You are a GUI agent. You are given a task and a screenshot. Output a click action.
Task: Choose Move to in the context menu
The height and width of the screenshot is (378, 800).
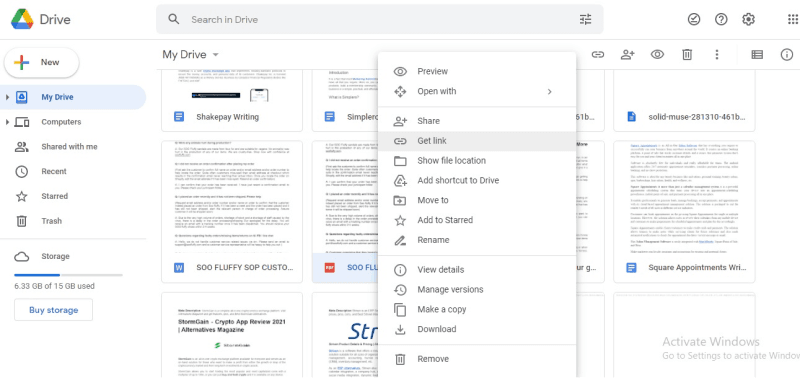(477, 200)
